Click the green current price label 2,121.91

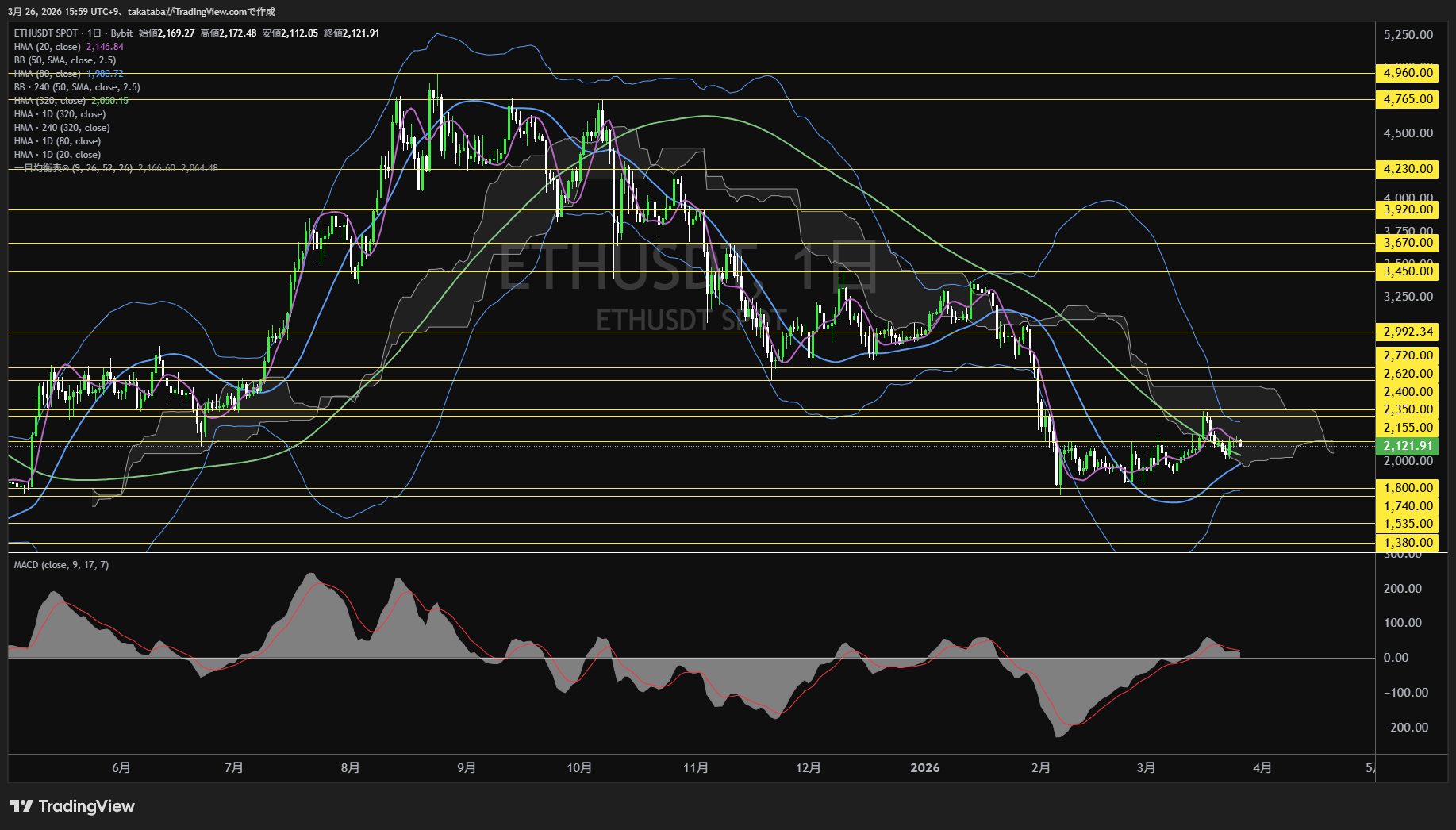pyautogui.click(x=1408, y=446)
